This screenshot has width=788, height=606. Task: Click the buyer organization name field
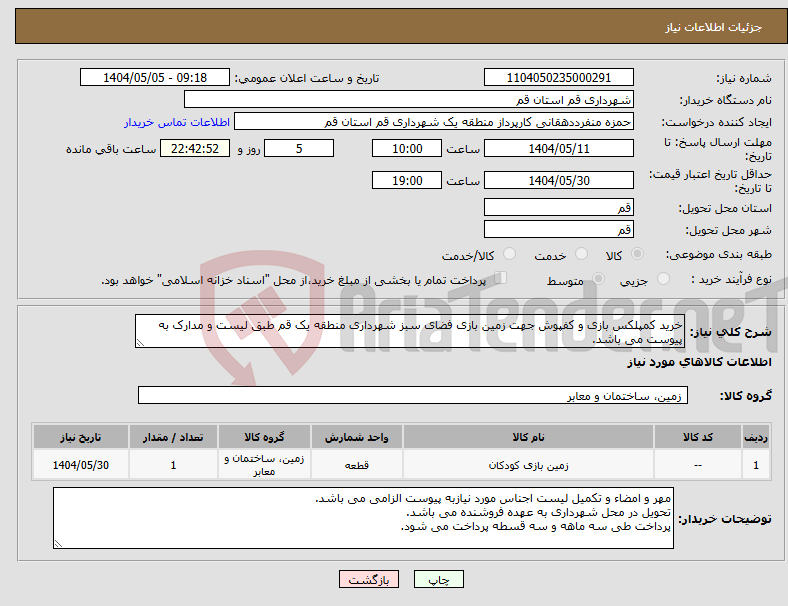pos(409,99)
